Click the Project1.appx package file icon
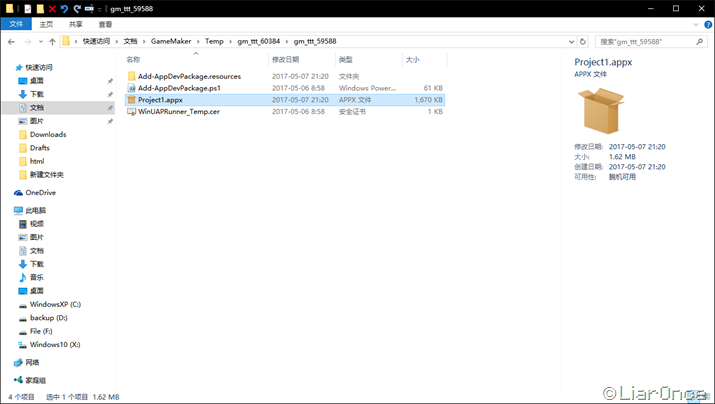 tap(131, 100)
